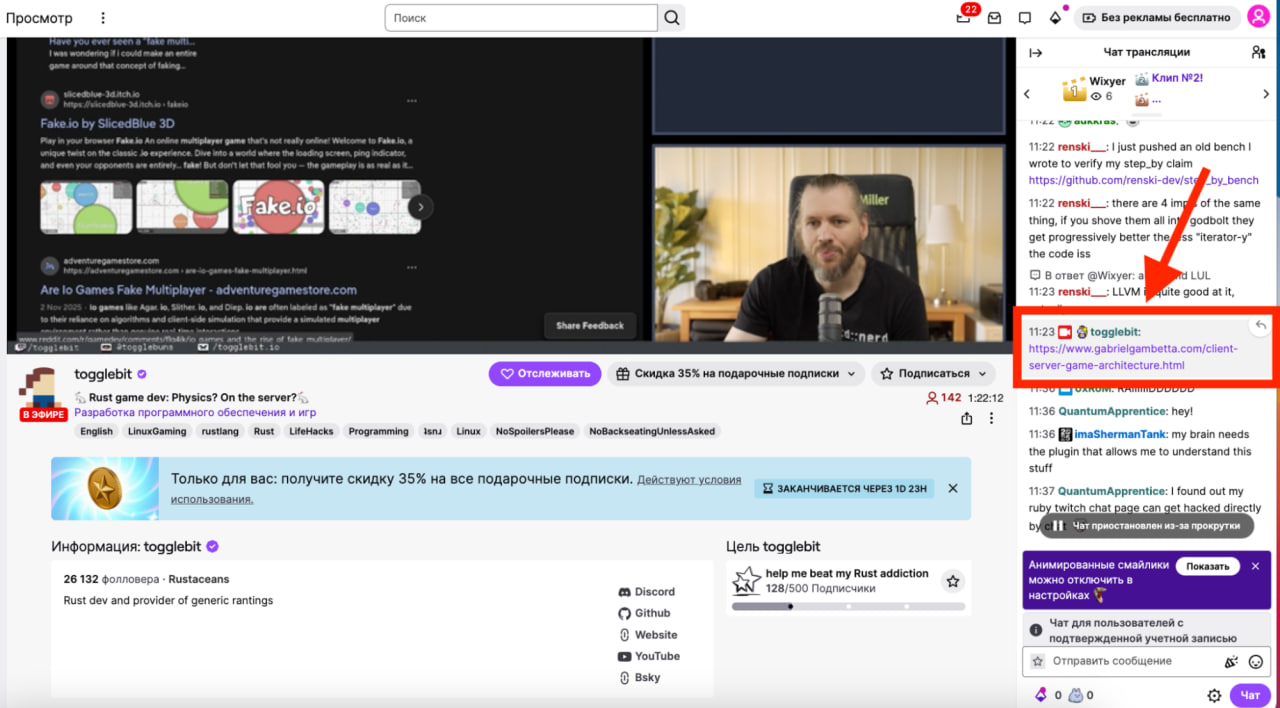Click the streamer webcam video
Screen dimensions: 1280x708
click(x=828, y=245)
